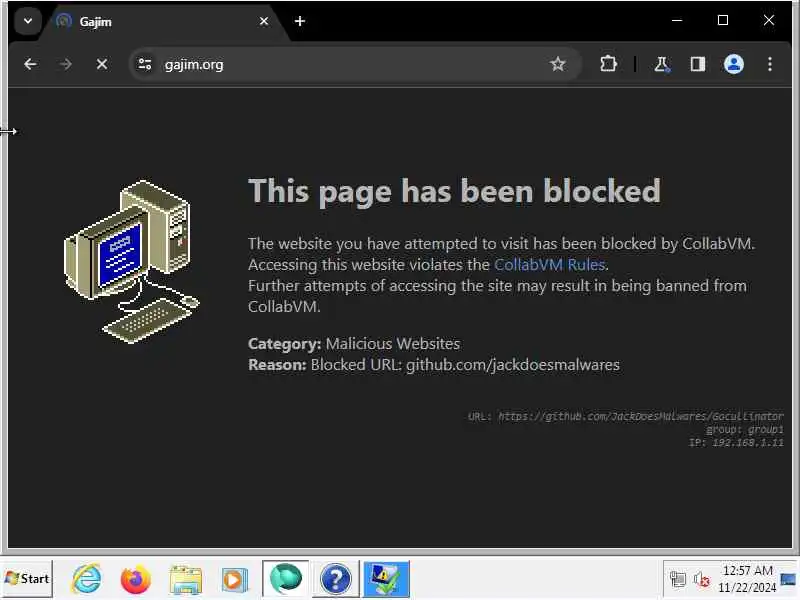Click the group: group1 text

click(x=744, y=430)
